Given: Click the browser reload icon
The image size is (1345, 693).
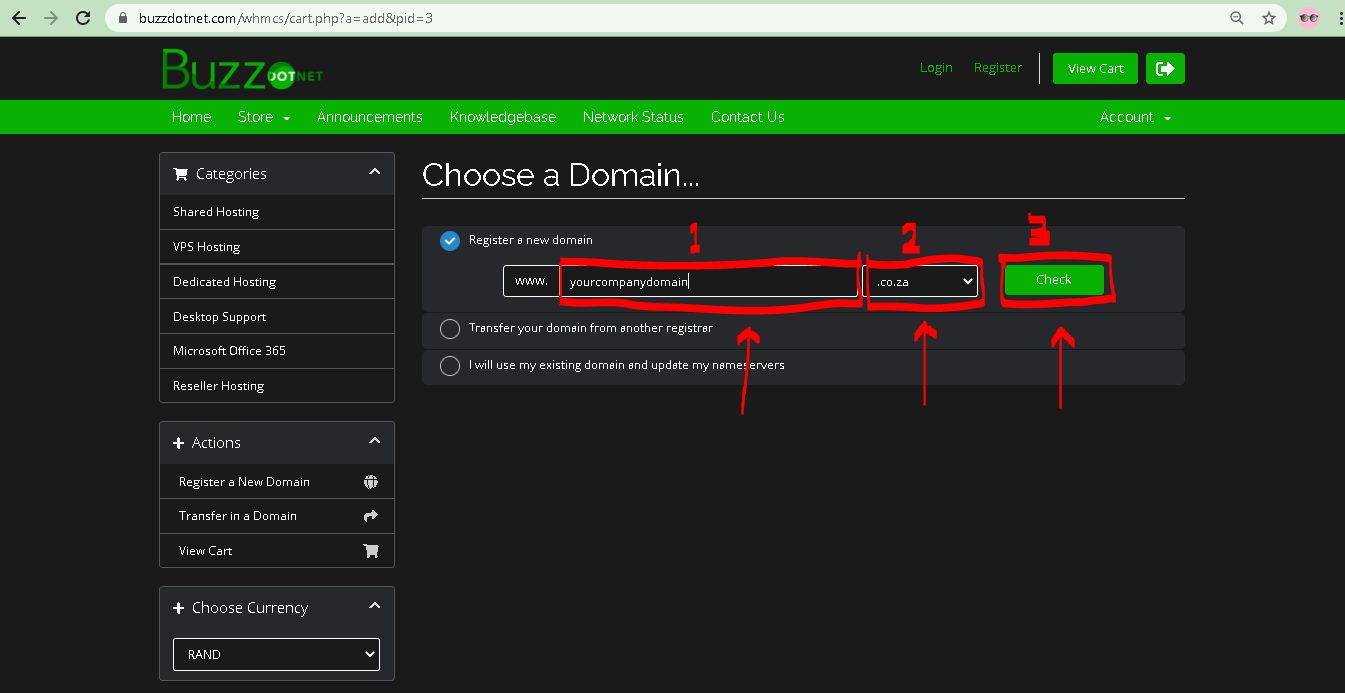Looking at the screenshot, I should point(83,18).
